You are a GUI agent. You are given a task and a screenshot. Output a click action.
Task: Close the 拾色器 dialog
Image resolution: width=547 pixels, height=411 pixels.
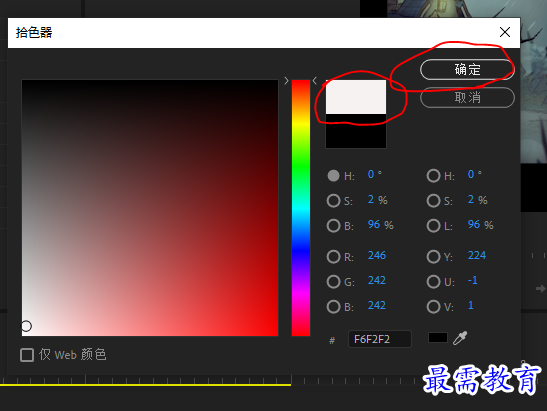pos(504,32)
